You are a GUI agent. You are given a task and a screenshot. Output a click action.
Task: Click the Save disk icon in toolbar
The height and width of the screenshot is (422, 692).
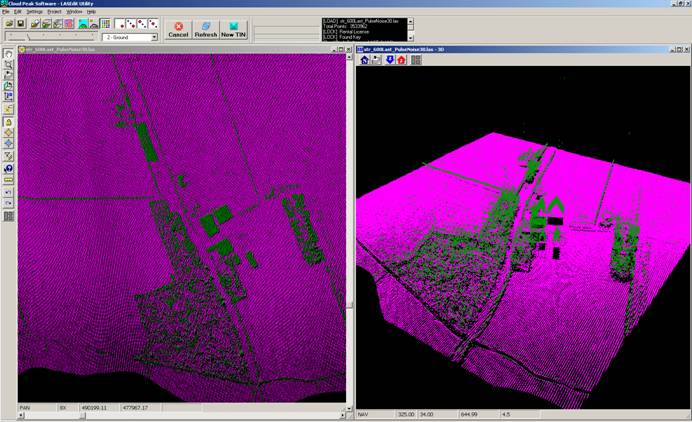(20, 23)
